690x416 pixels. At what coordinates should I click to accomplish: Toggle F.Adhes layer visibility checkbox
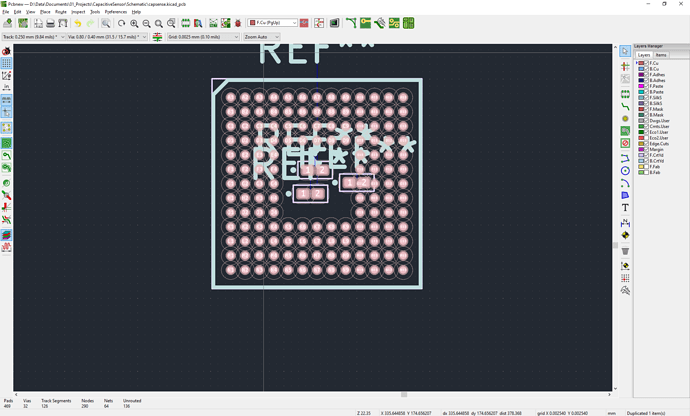pos(646,75)
